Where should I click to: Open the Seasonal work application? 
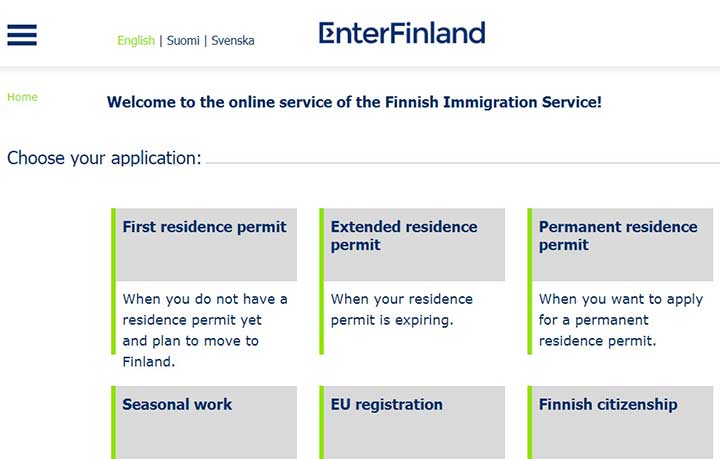point(206,422)
